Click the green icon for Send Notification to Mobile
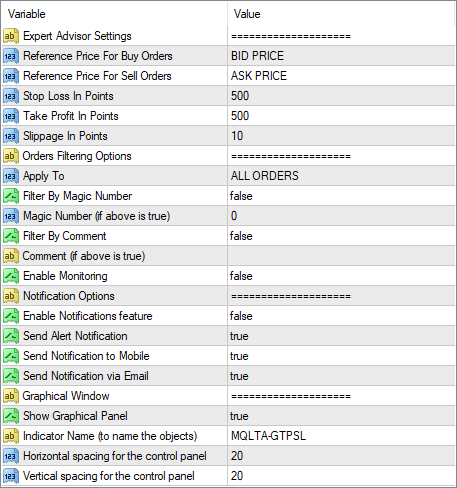457x488 pixels. [x=11, y=356]
